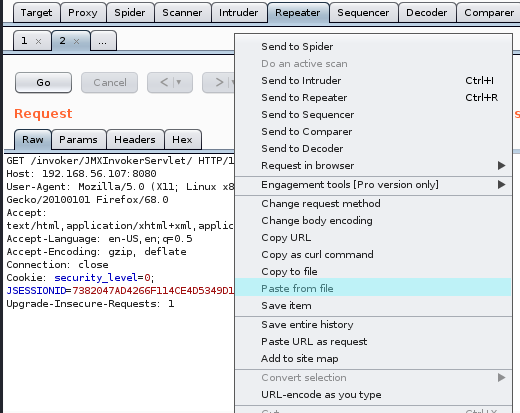Switch to the Proxy tab

click(x=83, y=13)
